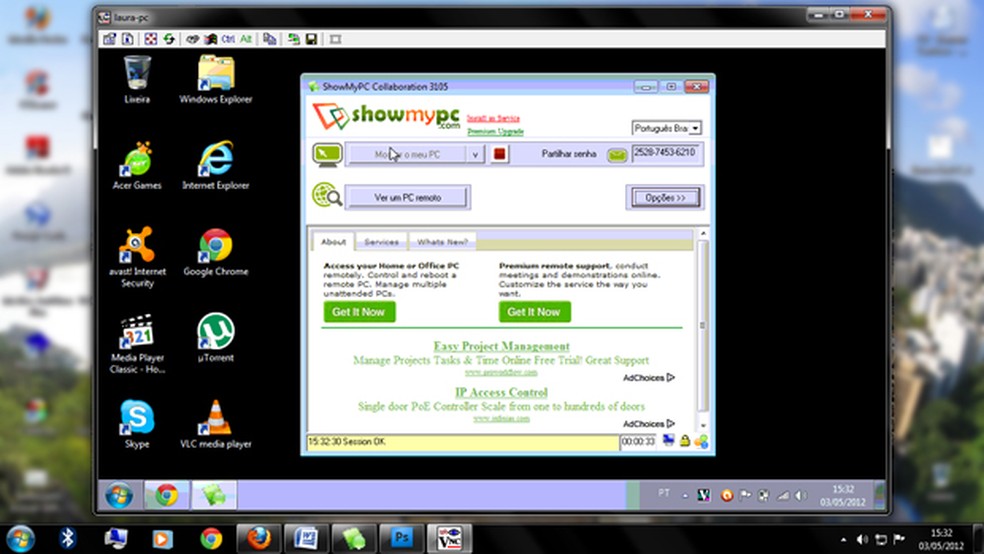Image resolution: width=984 pixels, height=554 pixels.
Task: Click VNC send Start/Ctrl-Esc toolbar icon
Action: click(x=211, y=39)
